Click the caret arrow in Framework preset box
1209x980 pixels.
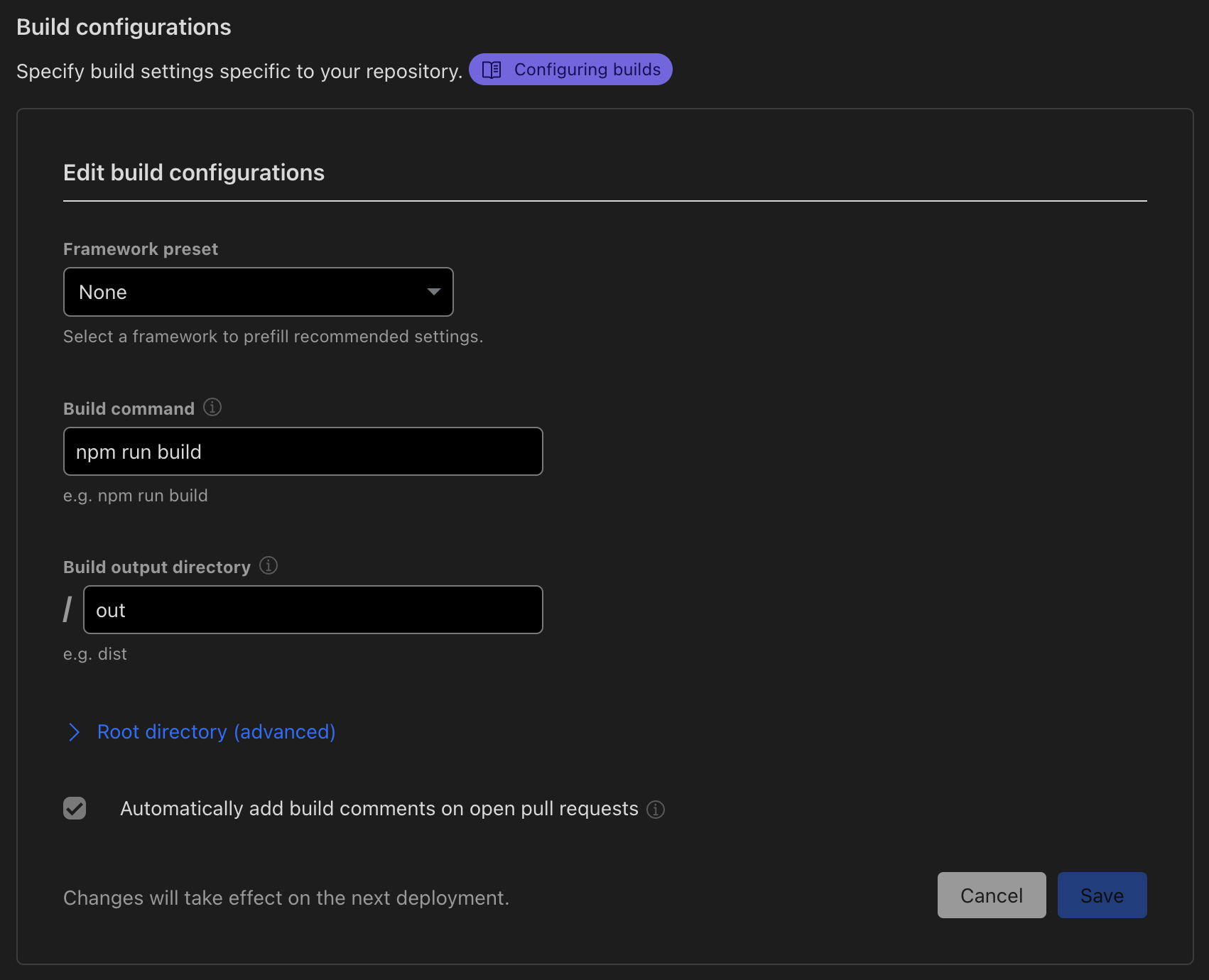click(x=433, y=292)
